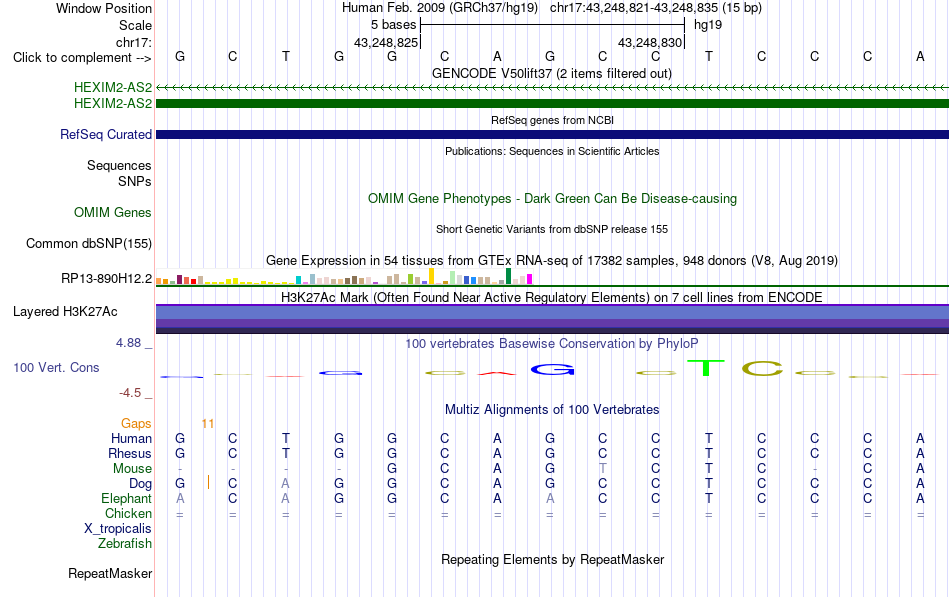This screenshot has height=597, width=950.
Task: Click the 4.88 PhyloP upper scale value
Action: pyautogui.click(x=128, y=343)
